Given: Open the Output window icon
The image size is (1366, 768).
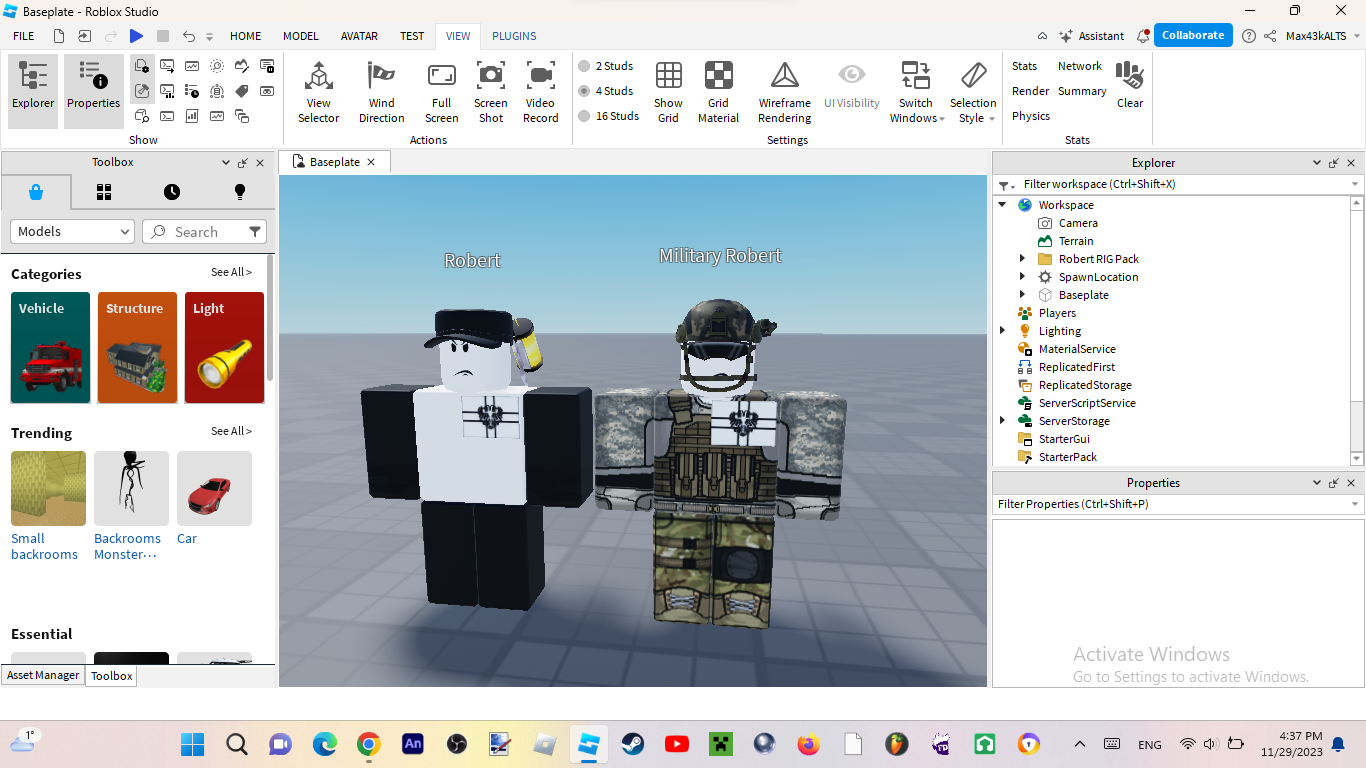Looking at the screenshot, I should tap(167, 66).
